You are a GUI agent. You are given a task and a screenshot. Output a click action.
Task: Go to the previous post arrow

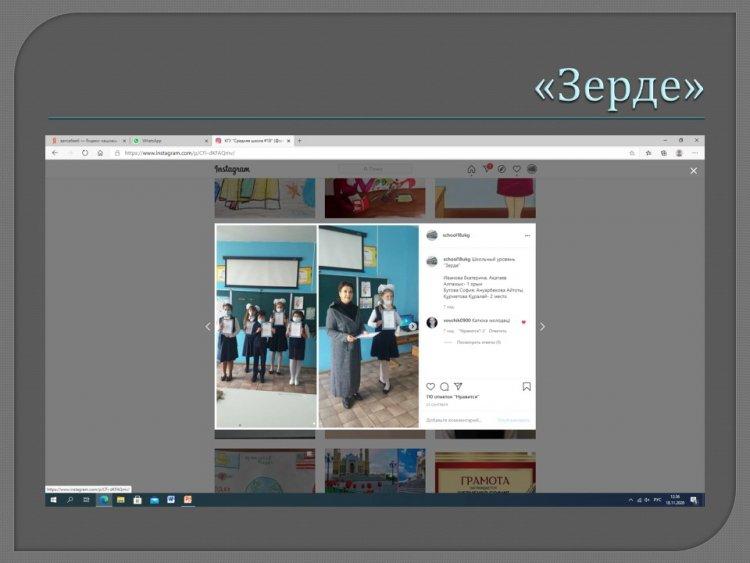(208, 327)
